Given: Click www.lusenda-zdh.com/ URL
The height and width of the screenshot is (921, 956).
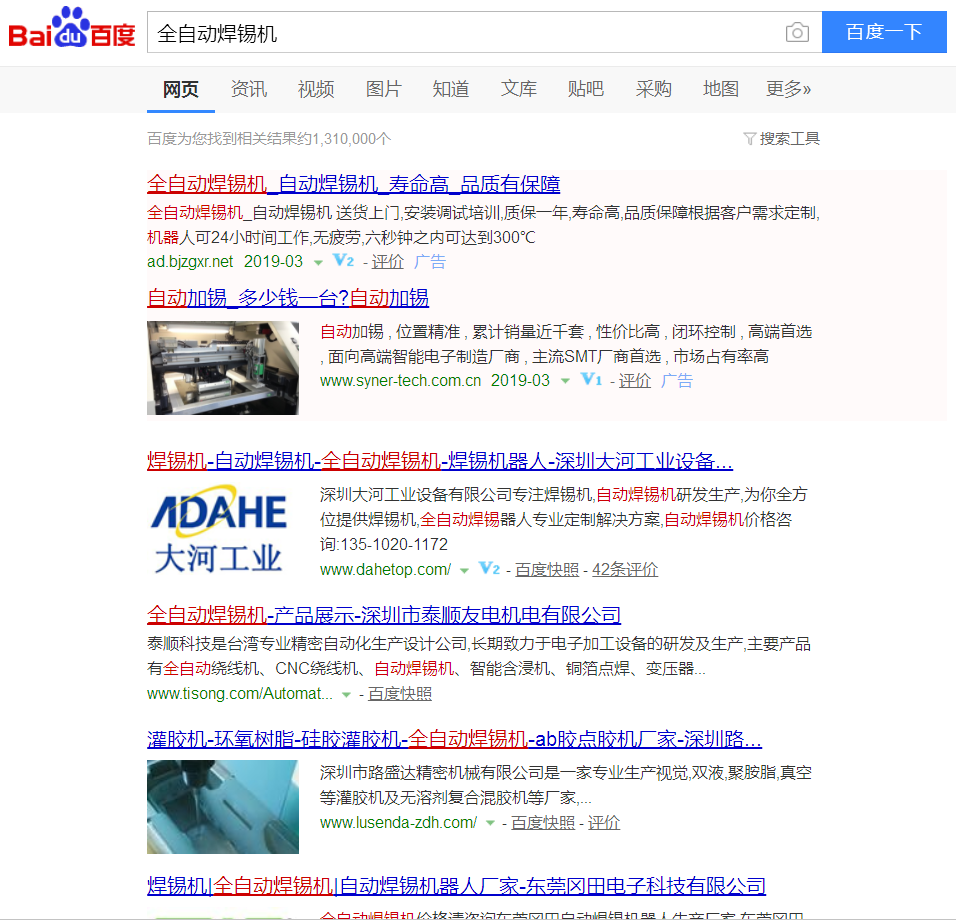Looking at the screenshot, I should pos(399,822).
